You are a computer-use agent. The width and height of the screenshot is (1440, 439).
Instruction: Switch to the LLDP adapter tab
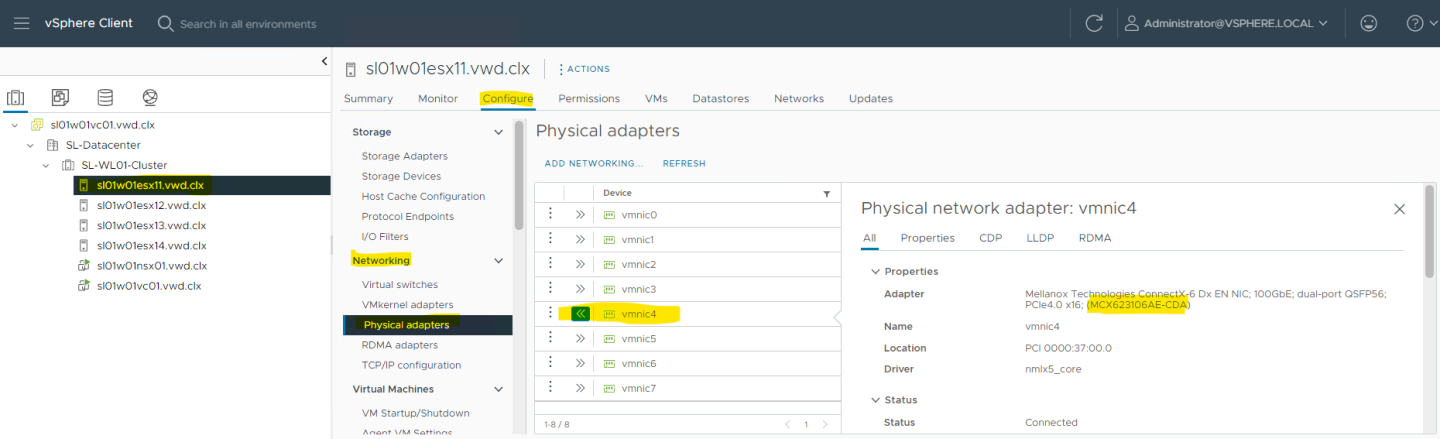point(1040,238)
